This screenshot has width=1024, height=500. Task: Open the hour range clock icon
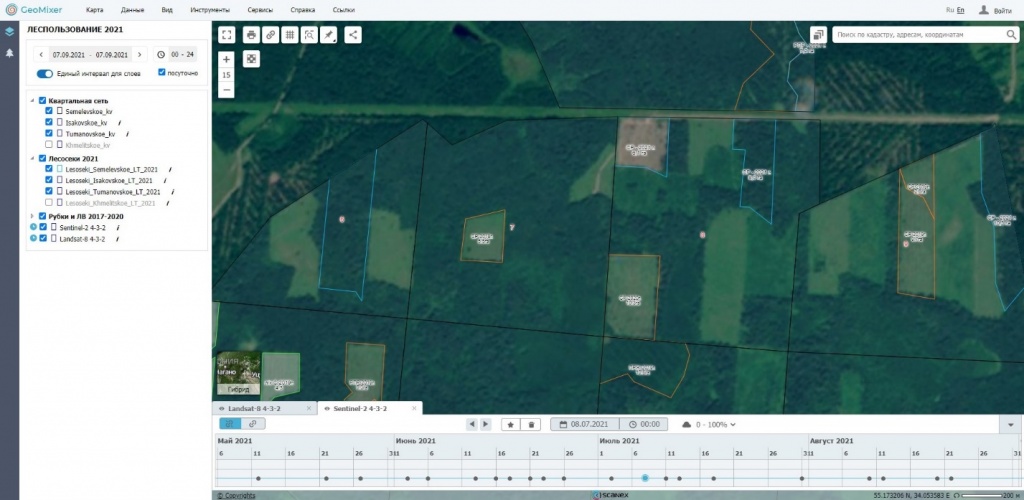click(161, 55)
